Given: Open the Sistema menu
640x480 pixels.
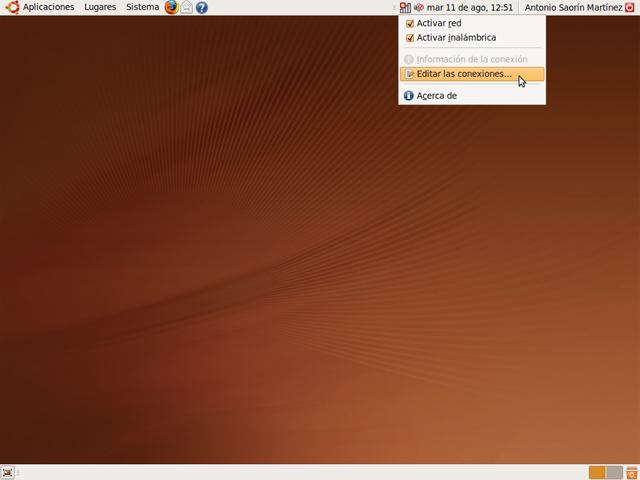Looking at the screenshot, I should 142,7.
